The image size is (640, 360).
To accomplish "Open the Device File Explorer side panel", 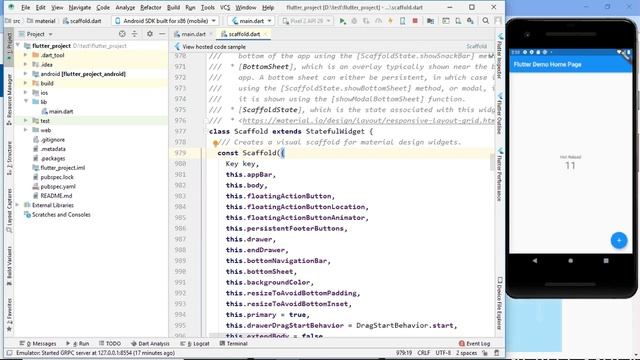I will pos(499,303).
